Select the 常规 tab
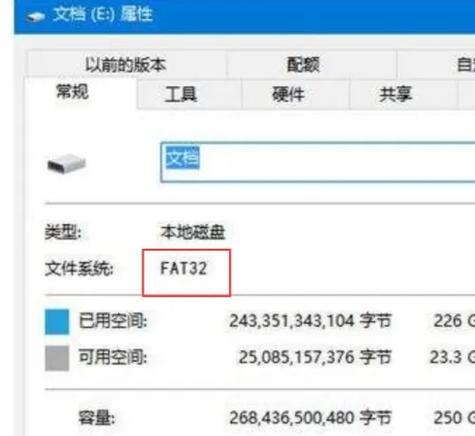 [x=72, y=92]
